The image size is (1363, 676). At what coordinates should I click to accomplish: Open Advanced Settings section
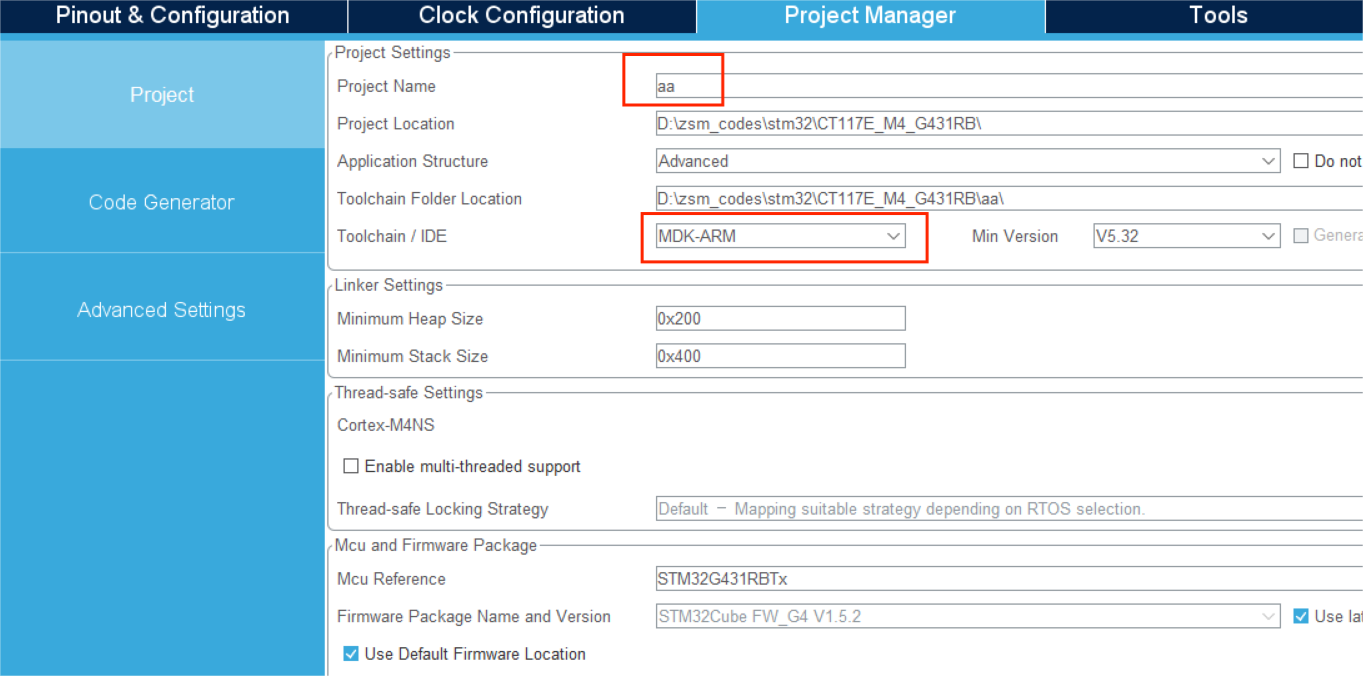tap(162, 310)
